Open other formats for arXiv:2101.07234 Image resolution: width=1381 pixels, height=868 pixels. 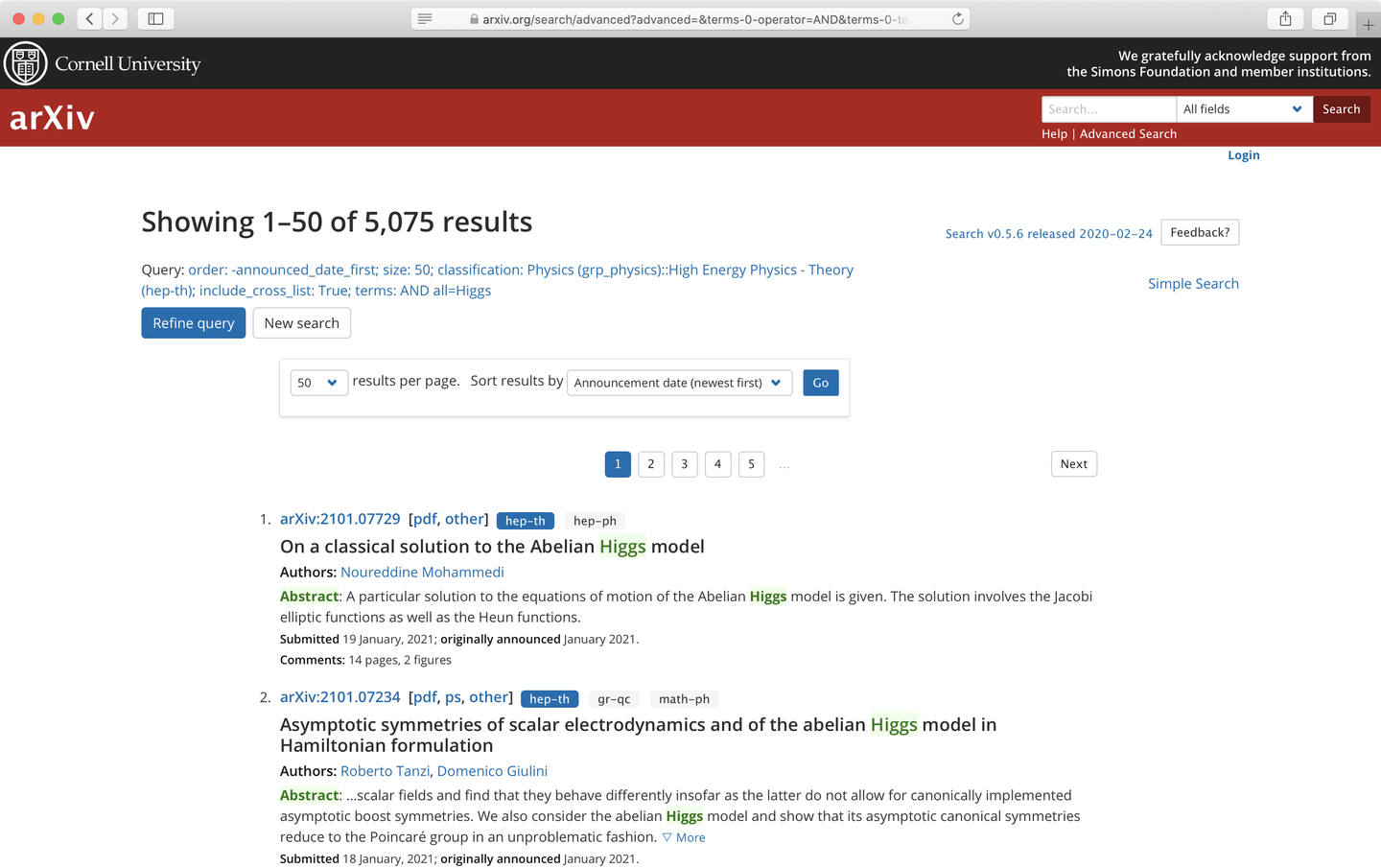pos(489,697)
